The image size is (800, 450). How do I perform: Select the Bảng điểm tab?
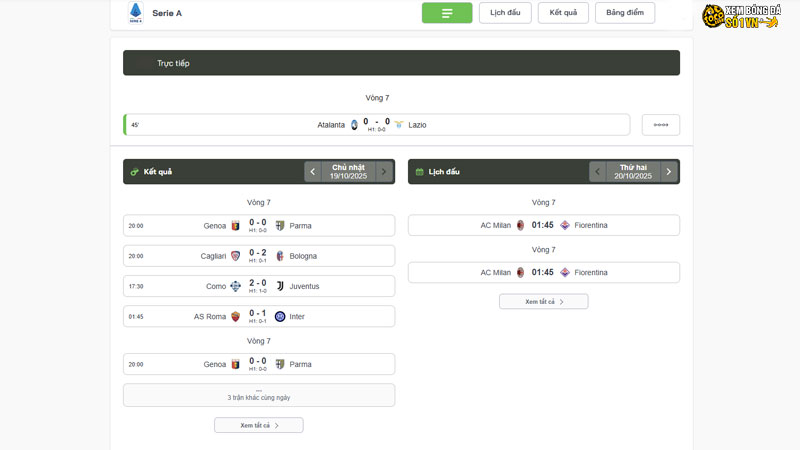tap(625, 13)
